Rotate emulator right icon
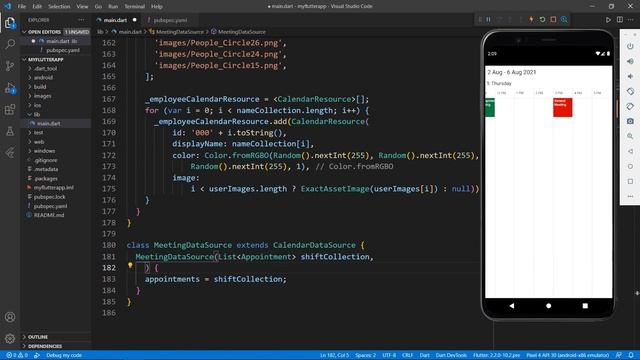The height and width of the screenshot is (360, 640). pyautogui.click(x=630, y=107)
